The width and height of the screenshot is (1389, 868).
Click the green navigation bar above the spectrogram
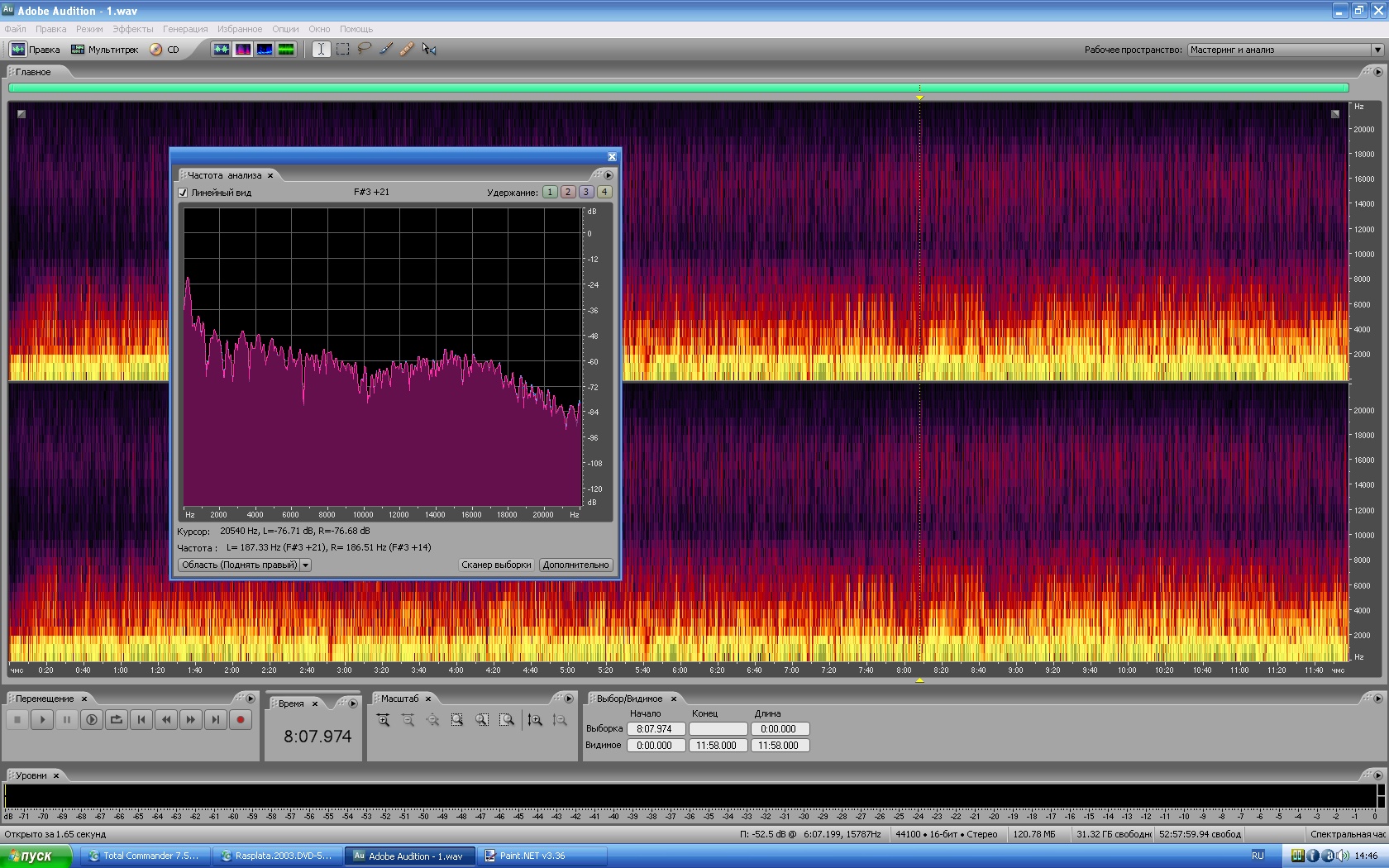678,88
